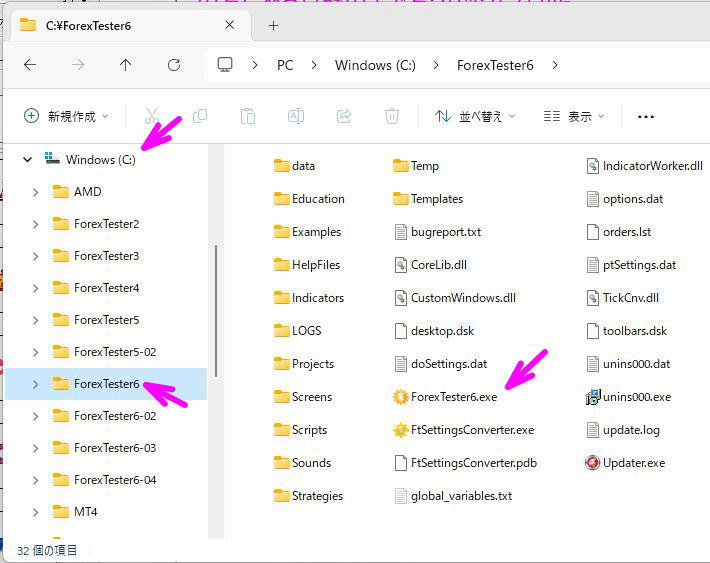Open the 並べ替え sort dropdown

coord(475,116)
